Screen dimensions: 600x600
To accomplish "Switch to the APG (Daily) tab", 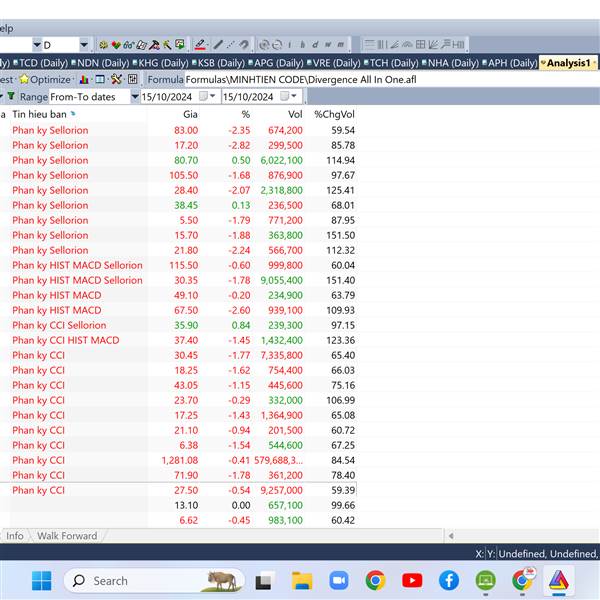I will pyautogui.click(x=276, y=63).
